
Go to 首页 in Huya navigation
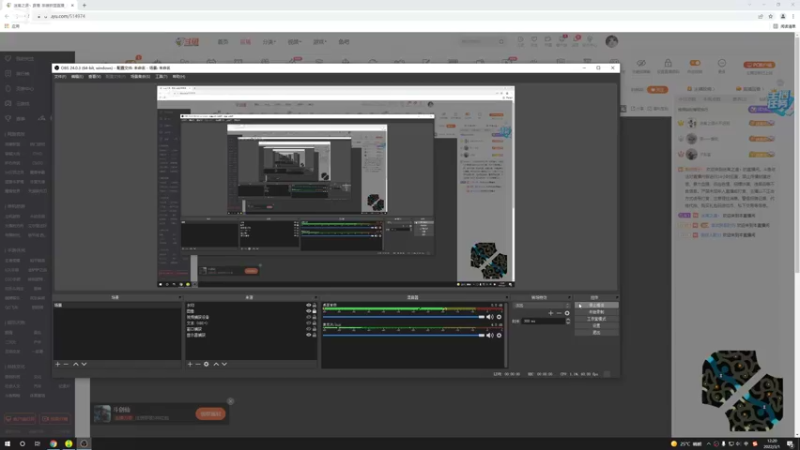coord(223,42)
